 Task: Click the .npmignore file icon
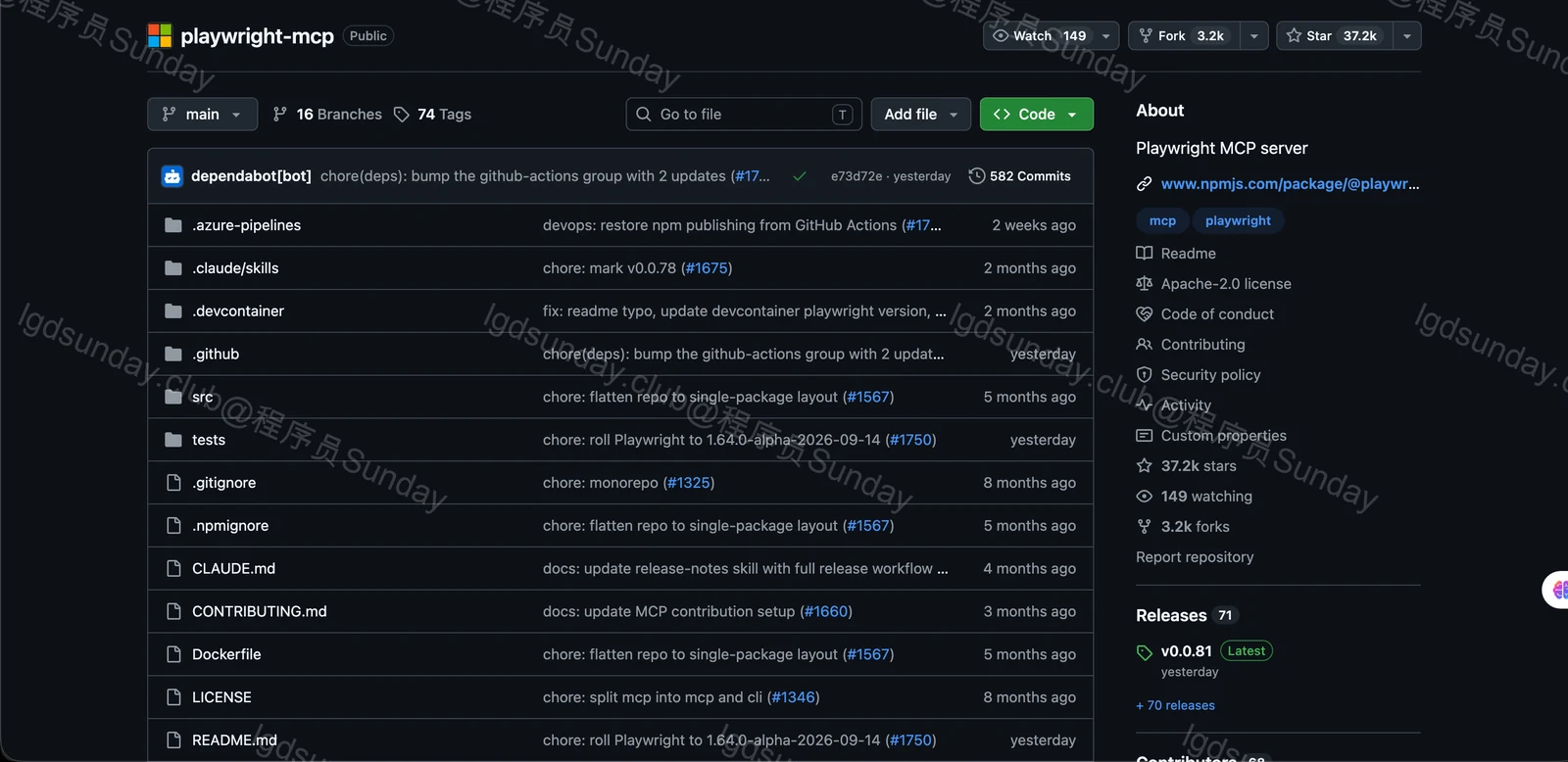(x=173, y=526)
